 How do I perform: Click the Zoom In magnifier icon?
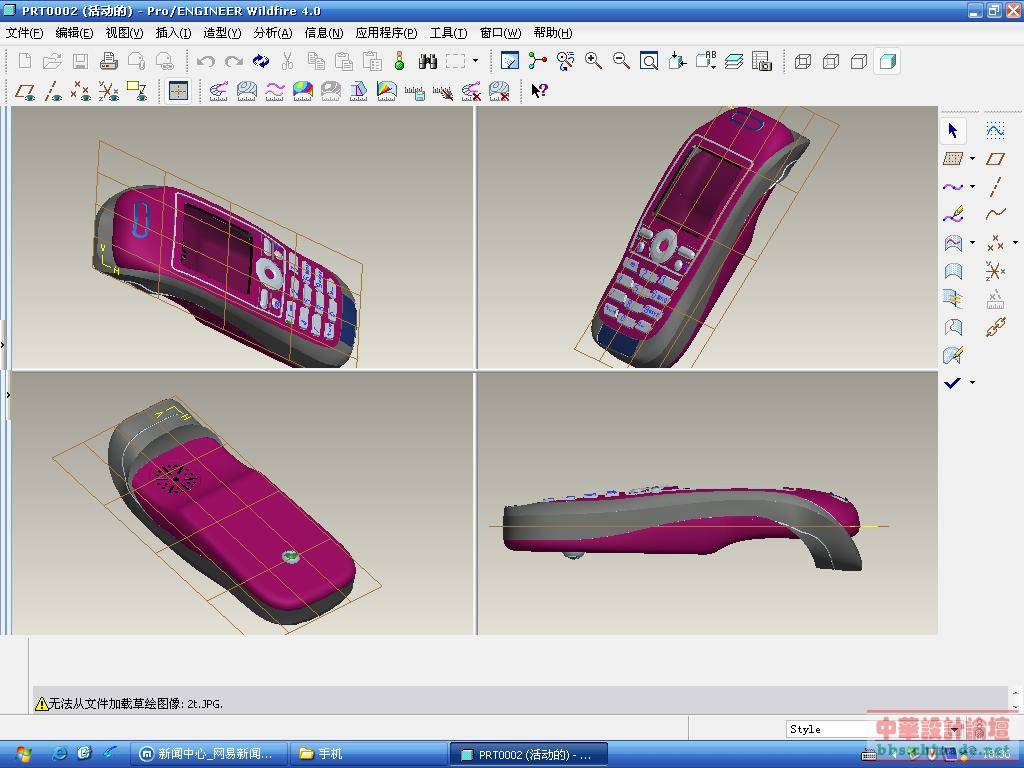(593, 61)
